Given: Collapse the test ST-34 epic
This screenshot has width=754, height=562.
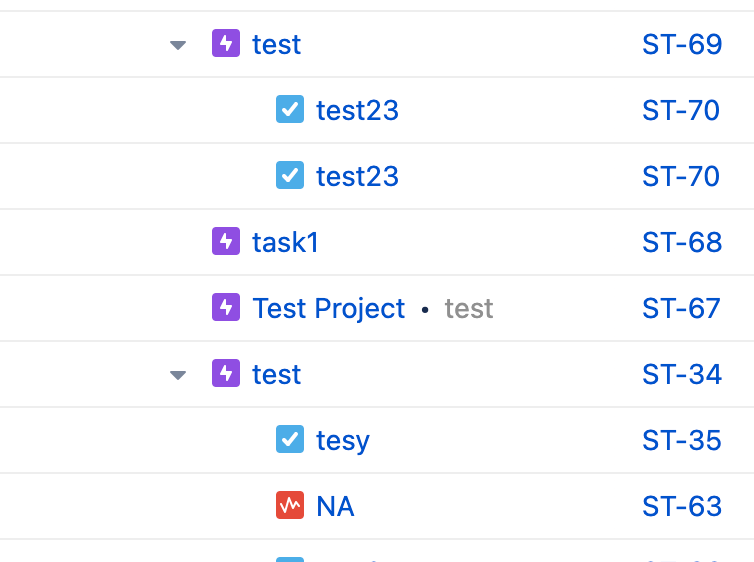Looking at the screenshot, I should point(178,375).
